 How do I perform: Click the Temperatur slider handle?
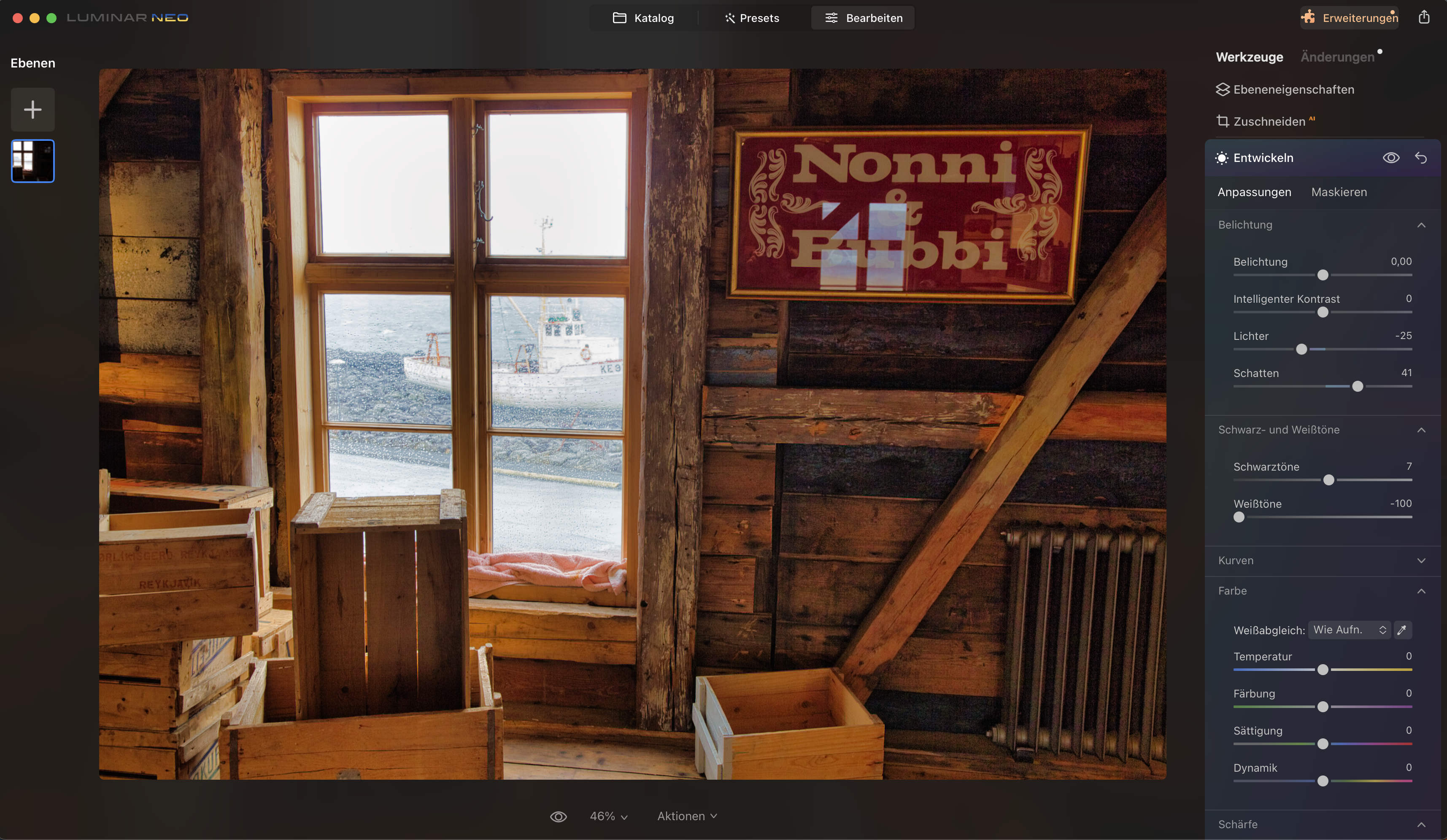coord(1323,670)
